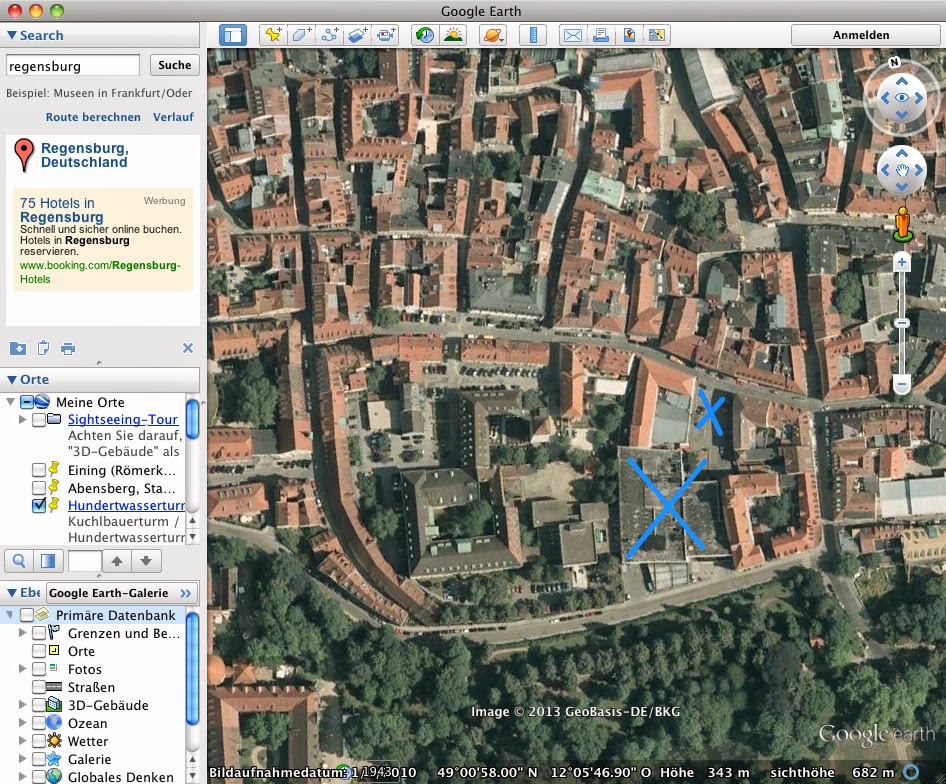Screen dimensions: 946x784
Task: Expand the Sightseeing-Tour folder
Action: tap(22, 419)
